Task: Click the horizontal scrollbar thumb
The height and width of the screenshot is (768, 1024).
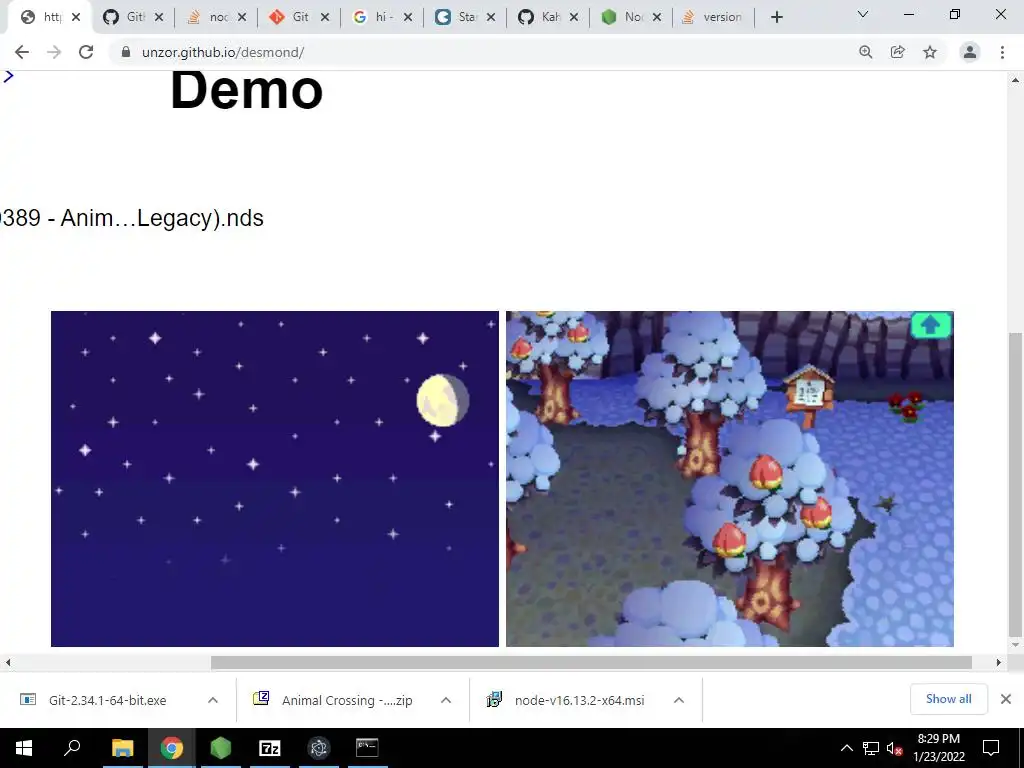Action: pyautogui.click(x=591, y=662)
